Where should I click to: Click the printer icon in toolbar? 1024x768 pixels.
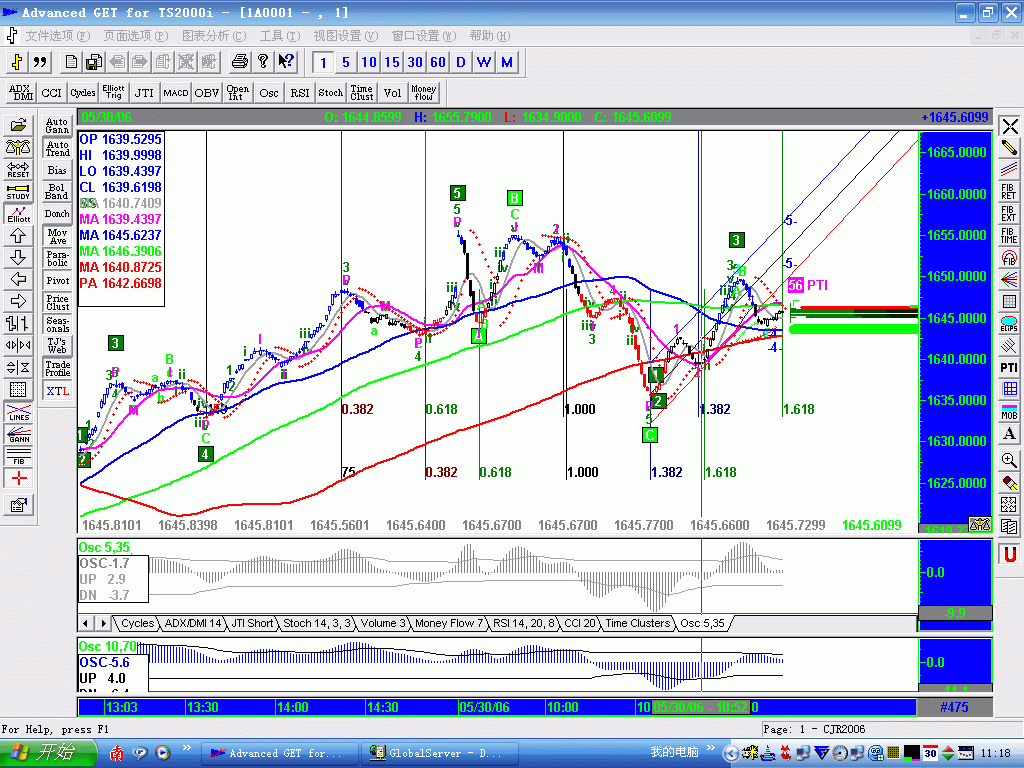click(x=239, y=62)
